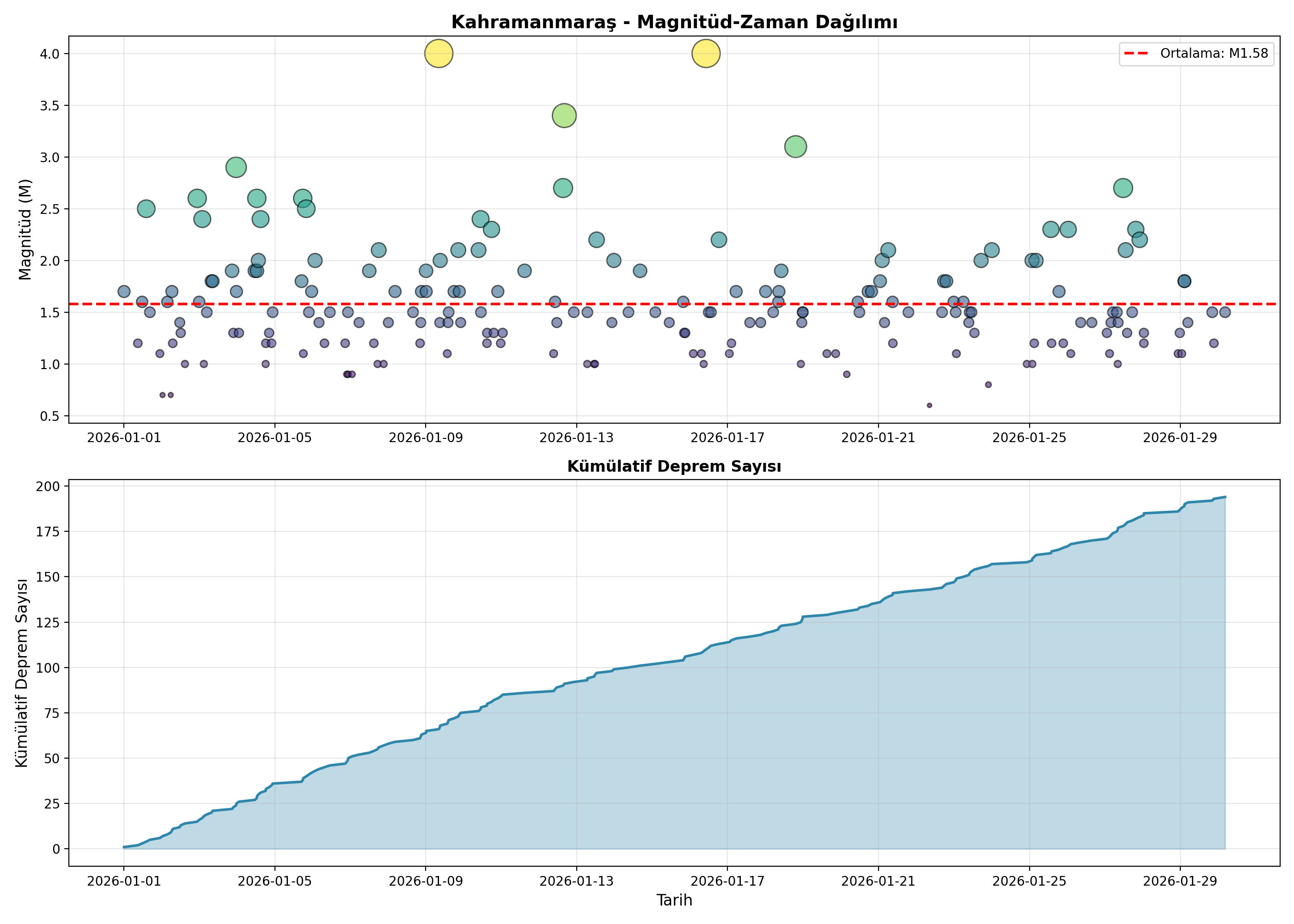Click the '4.0' magnitude tick label
This screenshot has height=924, width=1294.
(49, 54)
